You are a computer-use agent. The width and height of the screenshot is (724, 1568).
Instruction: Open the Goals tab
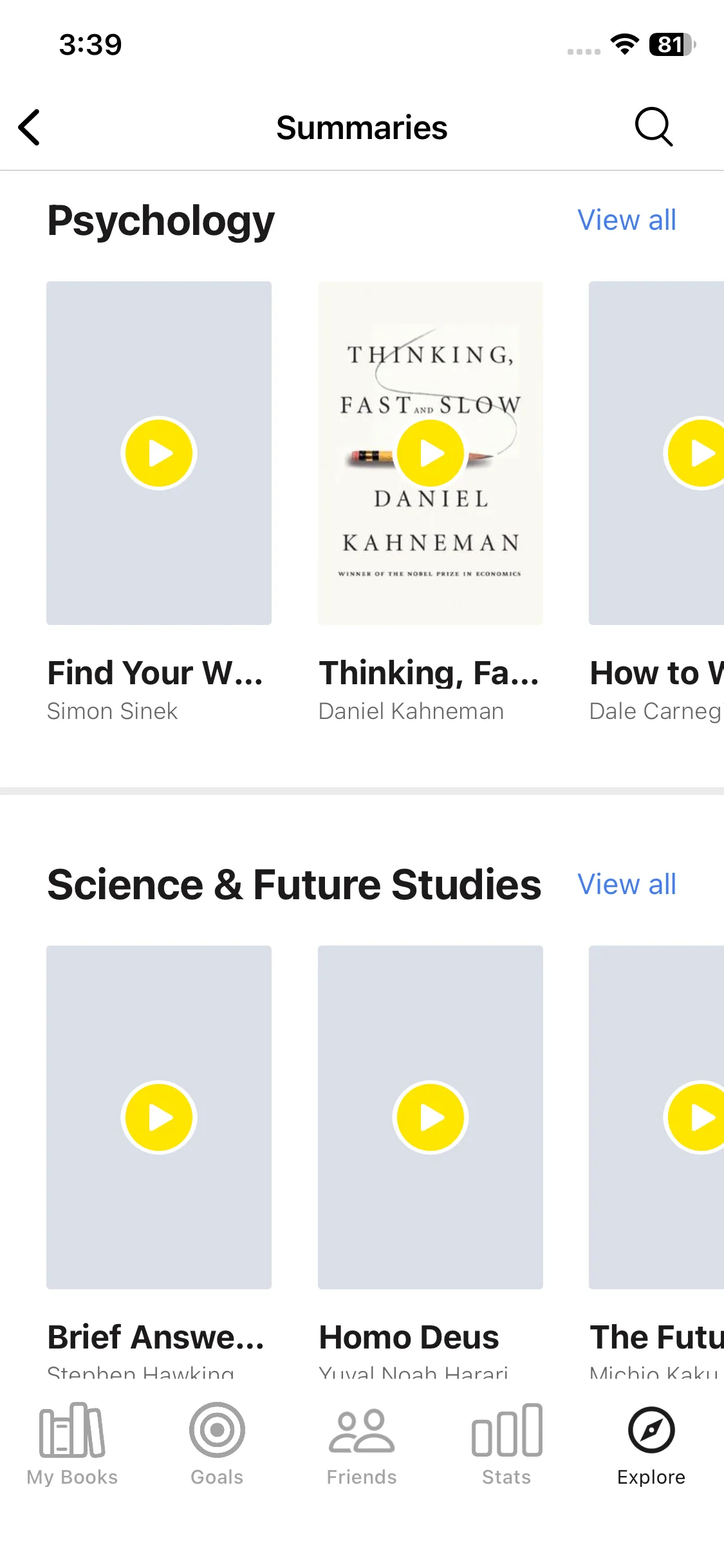(x=217, y=1442)
